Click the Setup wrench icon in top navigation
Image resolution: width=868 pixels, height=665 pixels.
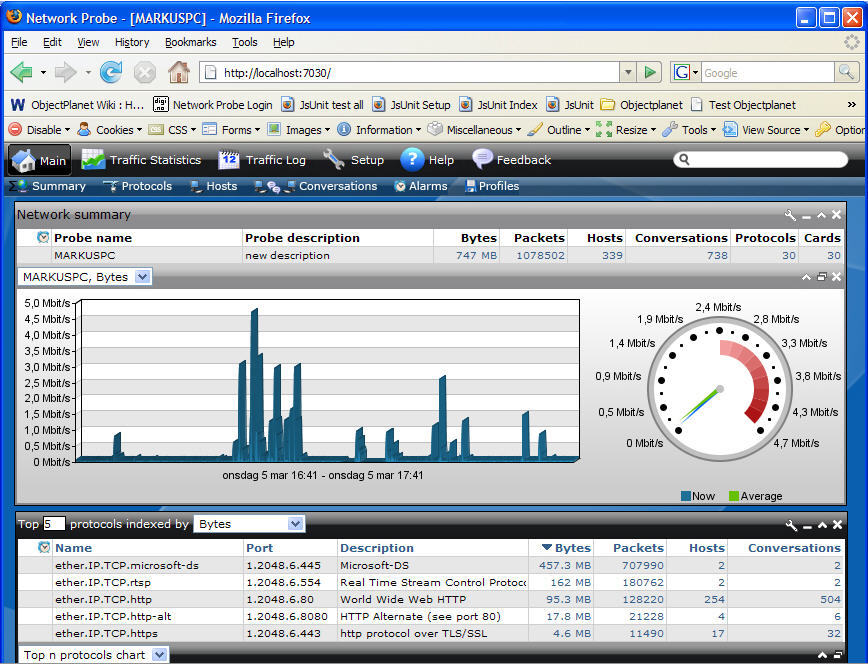coord(333,159)
